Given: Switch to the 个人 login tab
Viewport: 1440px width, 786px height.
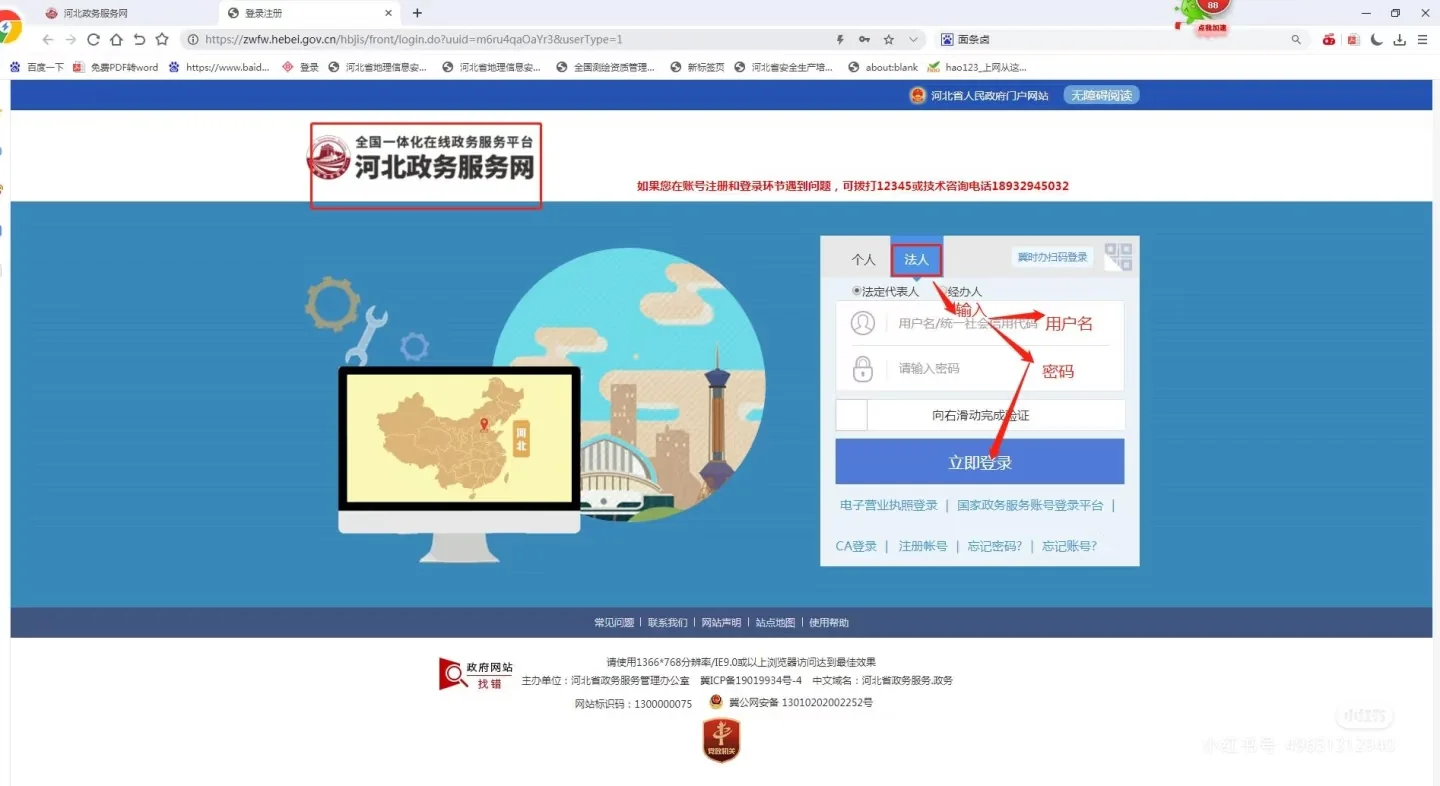Looking at the screenshot, I should click(x=862, y=259).
